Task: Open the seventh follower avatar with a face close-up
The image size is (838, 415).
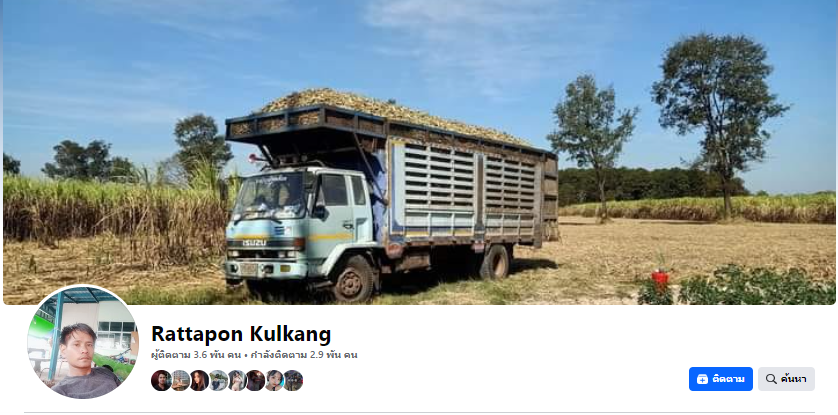Action: [x=274, y=381]
